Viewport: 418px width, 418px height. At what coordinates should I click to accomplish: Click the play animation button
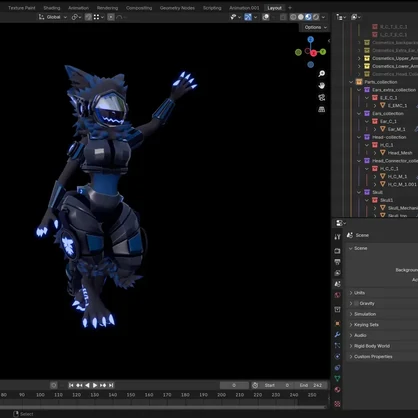[x=95, y=385]
